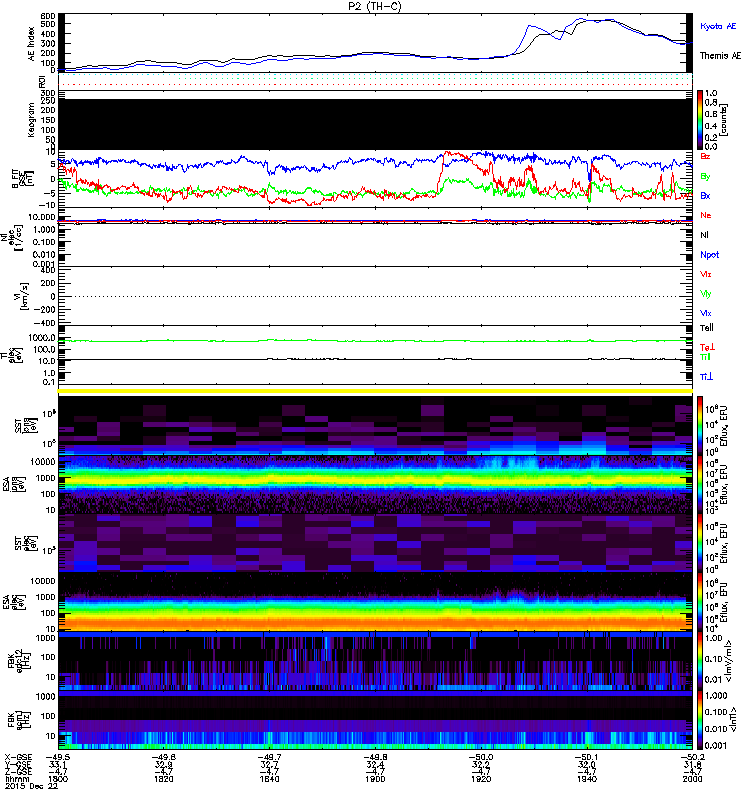Click the ESA ion spectrogram panel
The image size is (750, 800).
(x=375, y=484)
